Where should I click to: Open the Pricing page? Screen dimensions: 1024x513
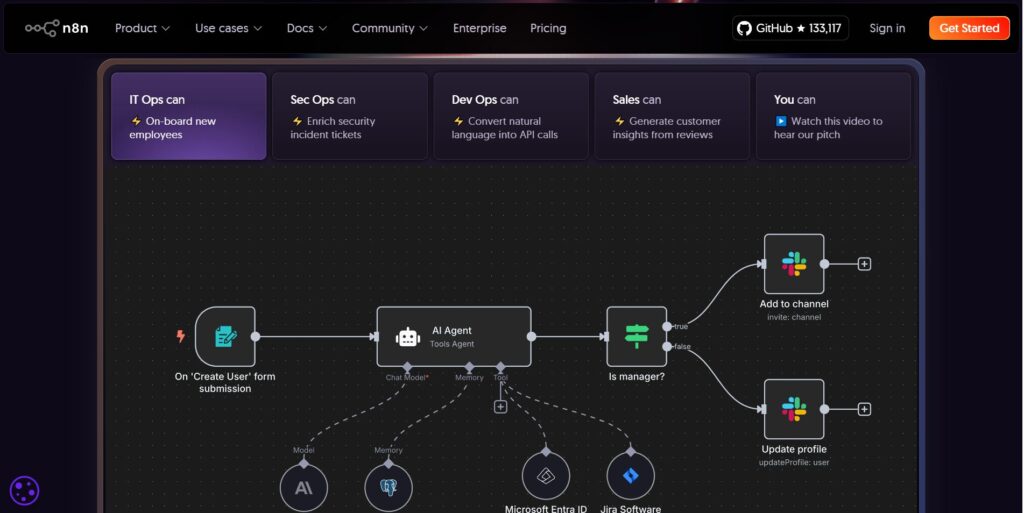coord(548,28)
